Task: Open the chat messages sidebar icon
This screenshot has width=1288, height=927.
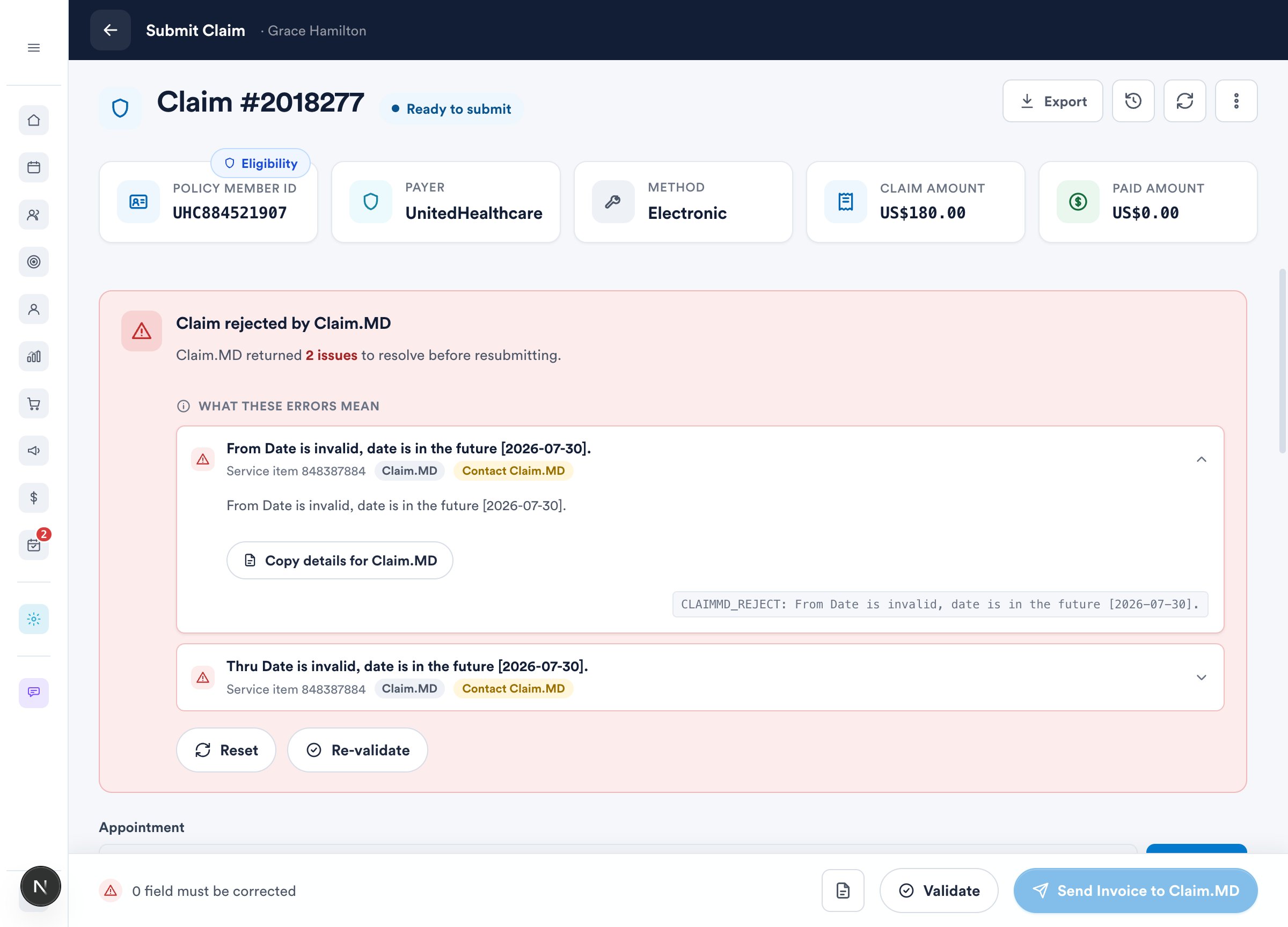Action: pos(33,693)
